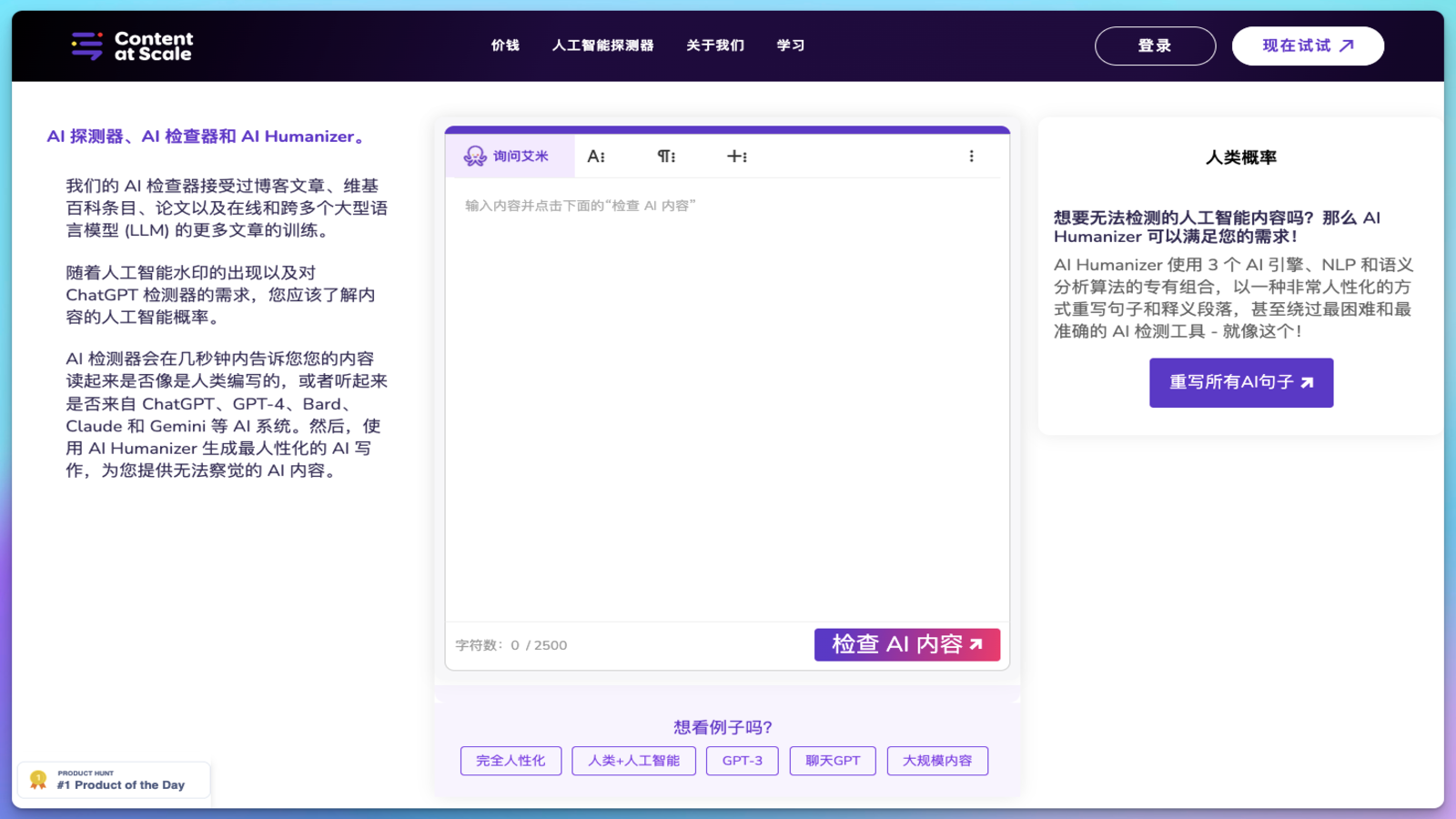Click the arrow icon inside 现在试试 button
The image size is (1456, 819).
tap(1347, 45)
